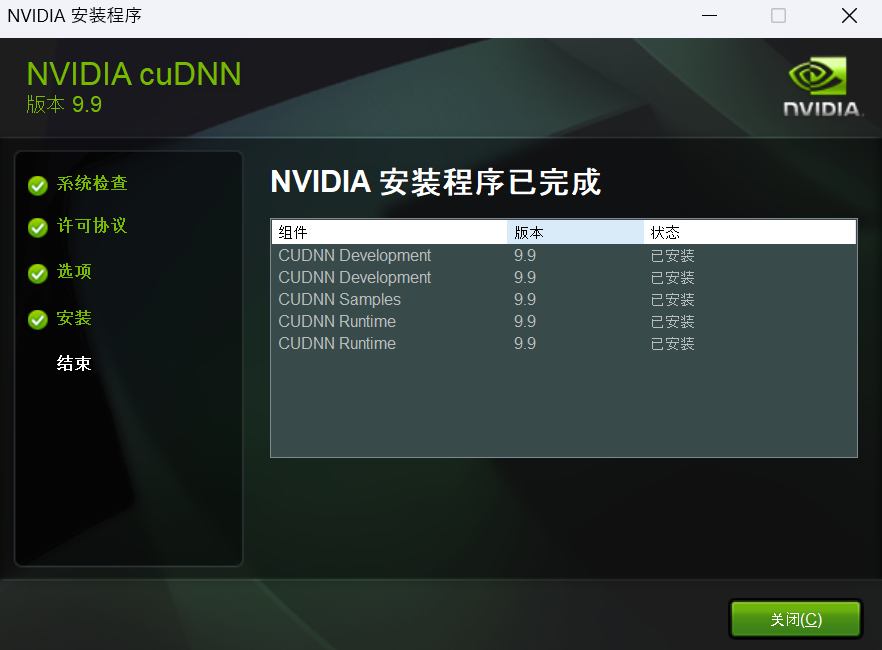Click version 9.9 of CUDNN Samples
Screen dimensions: 882x650
525,299
